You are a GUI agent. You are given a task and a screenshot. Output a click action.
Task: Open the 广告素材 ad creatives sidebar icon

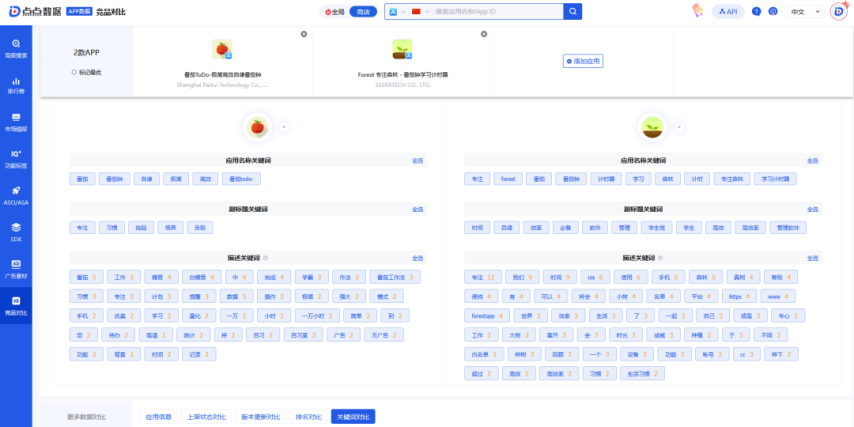pyautogui.click(x=16, y=266)
